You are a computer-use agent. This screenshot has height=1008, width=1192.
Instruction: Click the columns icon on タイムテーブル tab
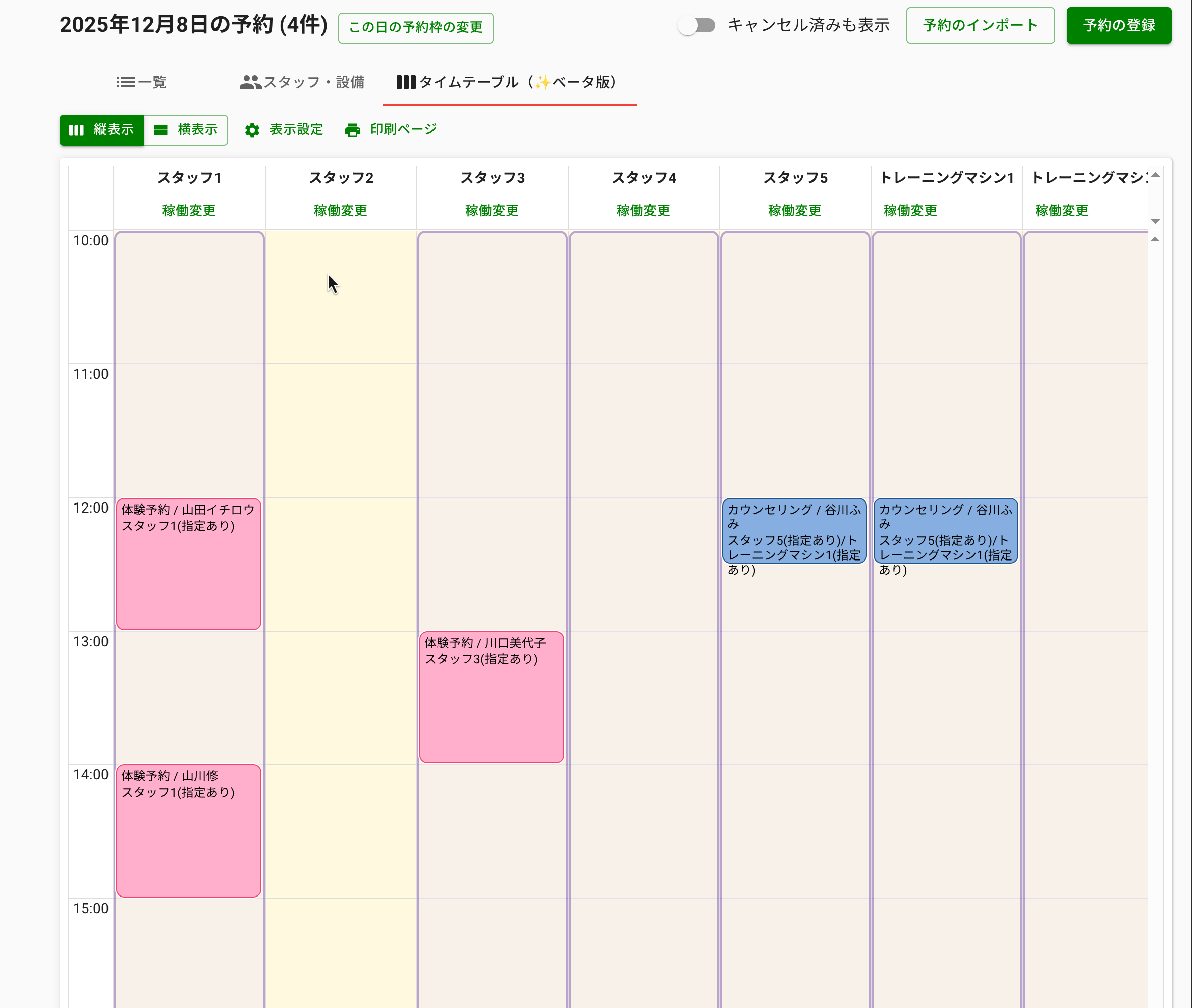[x=405, y=82]
